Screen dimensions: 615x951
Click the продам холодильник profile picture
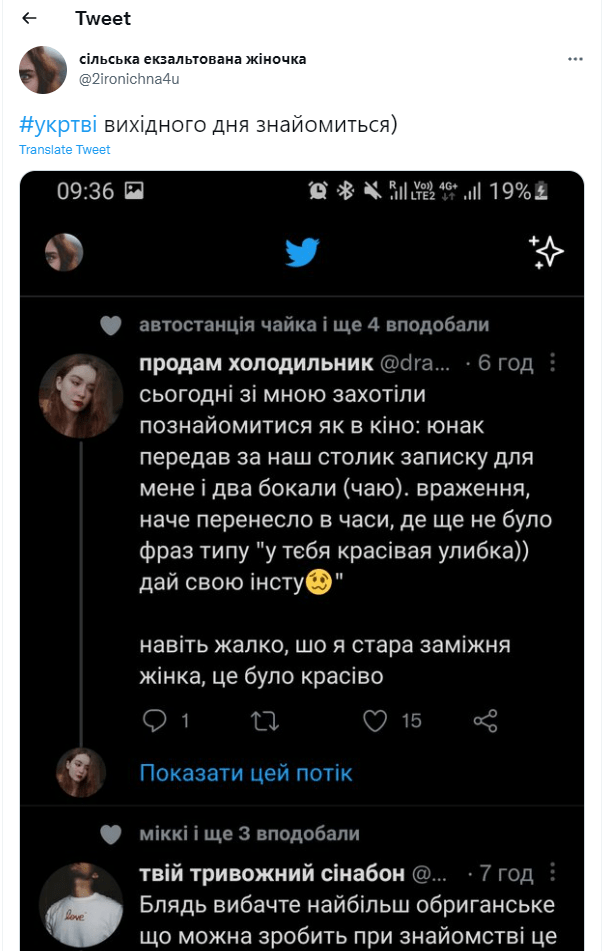tap(82, 393)
